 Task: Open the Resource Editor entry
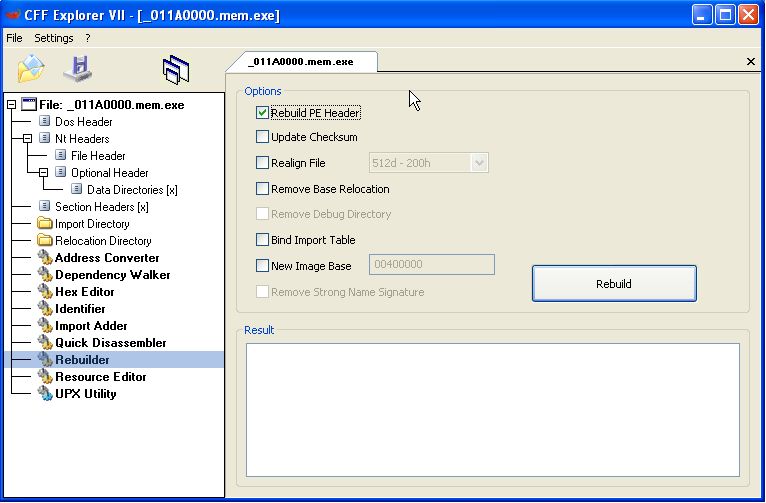click(x=101, y=377)
